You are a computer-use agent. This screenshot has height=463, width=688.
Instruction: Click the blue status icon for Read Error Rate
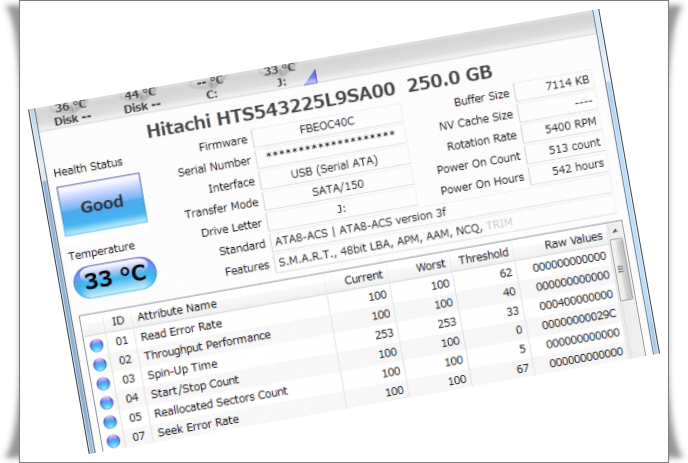(x=97, y=345)
